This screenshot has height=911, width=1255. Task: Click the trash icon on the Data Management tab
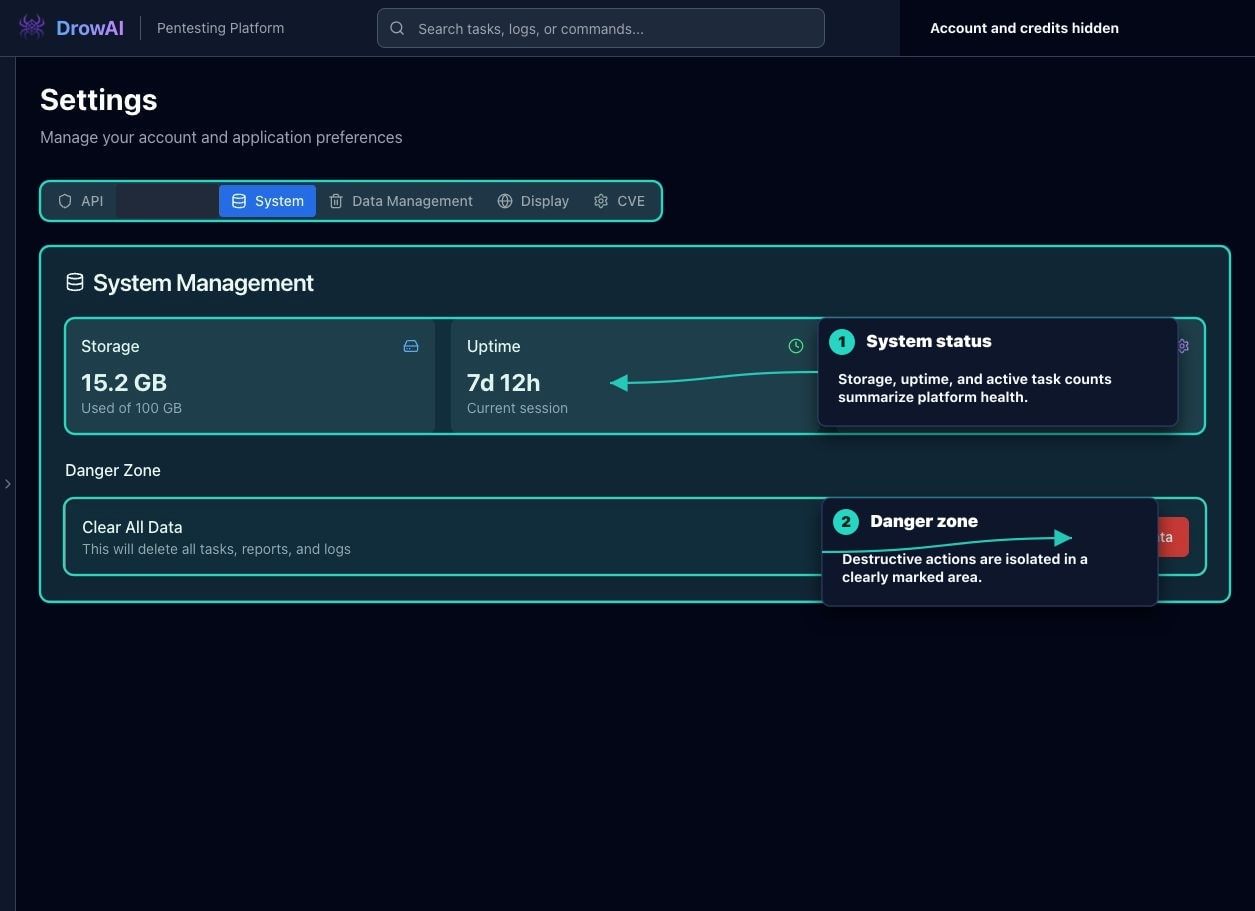(x=336, y=201)
